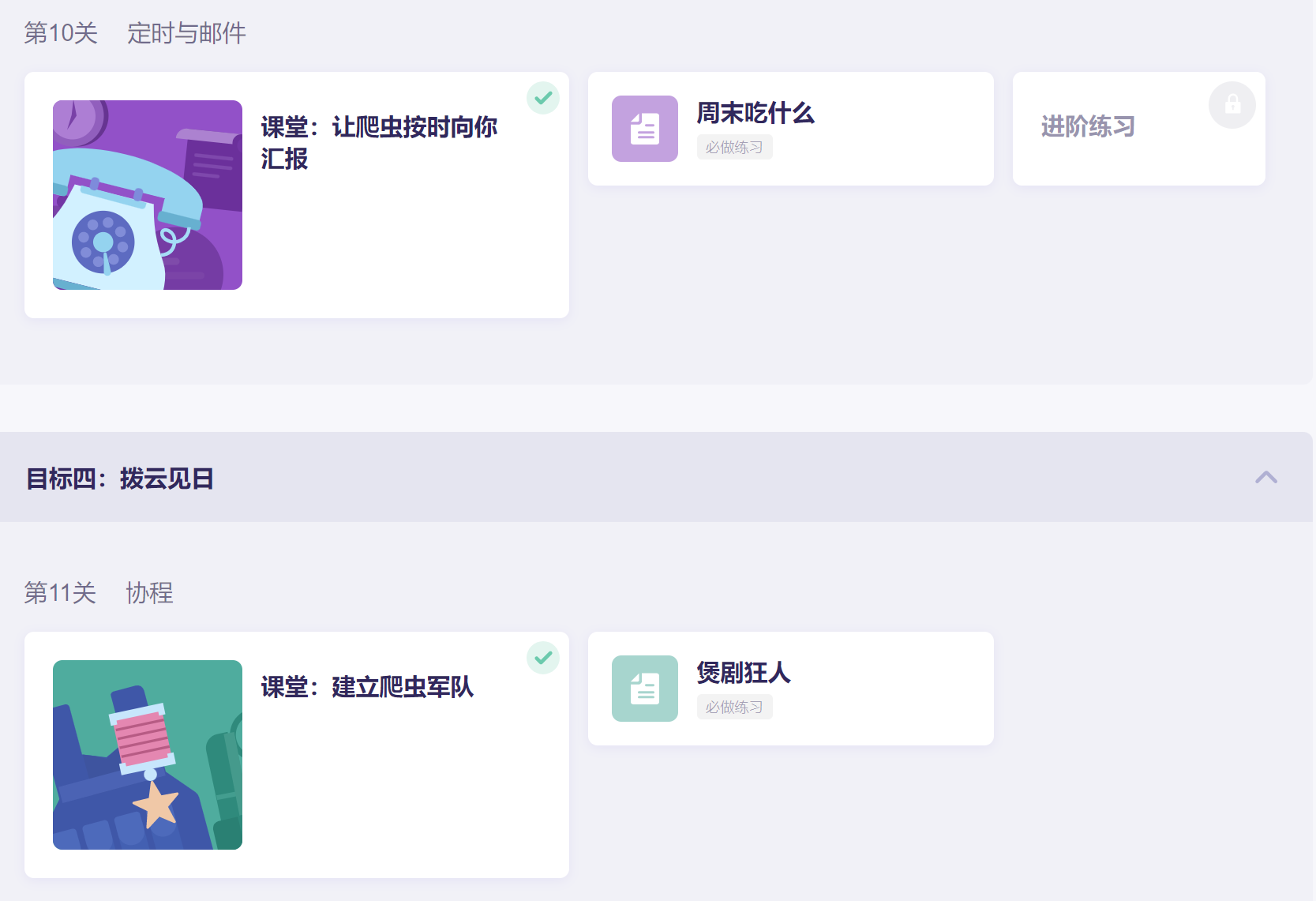Screen dimensions: 1316x901
Task: Click the lock icon on 进阶练习 card
Action: (1232, 105)
